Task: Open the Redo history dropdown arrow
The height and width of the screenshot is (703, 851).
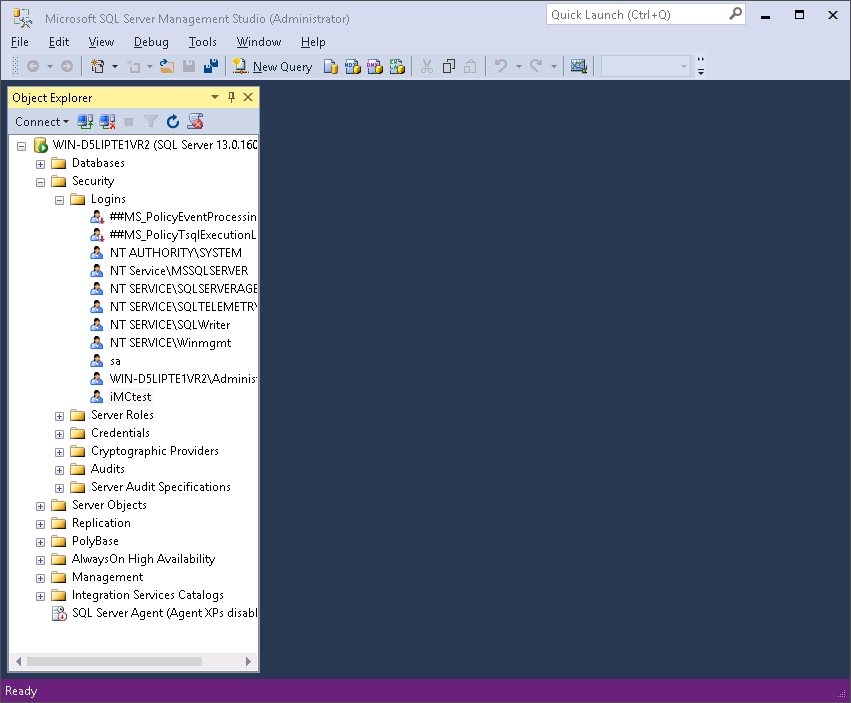Action: [554, 67]
